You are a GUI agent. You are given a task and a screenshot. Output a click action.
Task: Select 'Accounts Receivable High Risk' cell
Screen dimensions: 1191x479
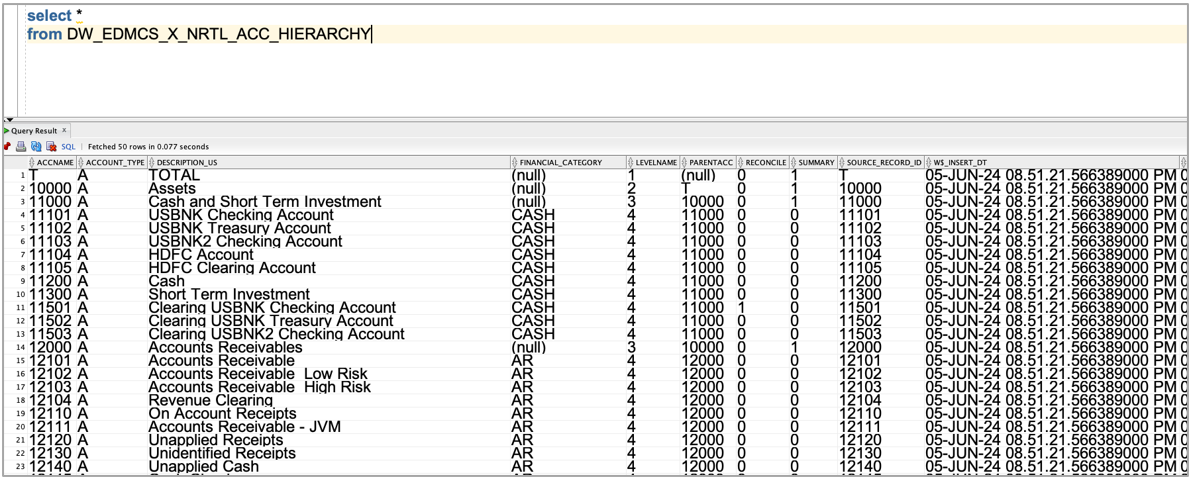[330, 387]
